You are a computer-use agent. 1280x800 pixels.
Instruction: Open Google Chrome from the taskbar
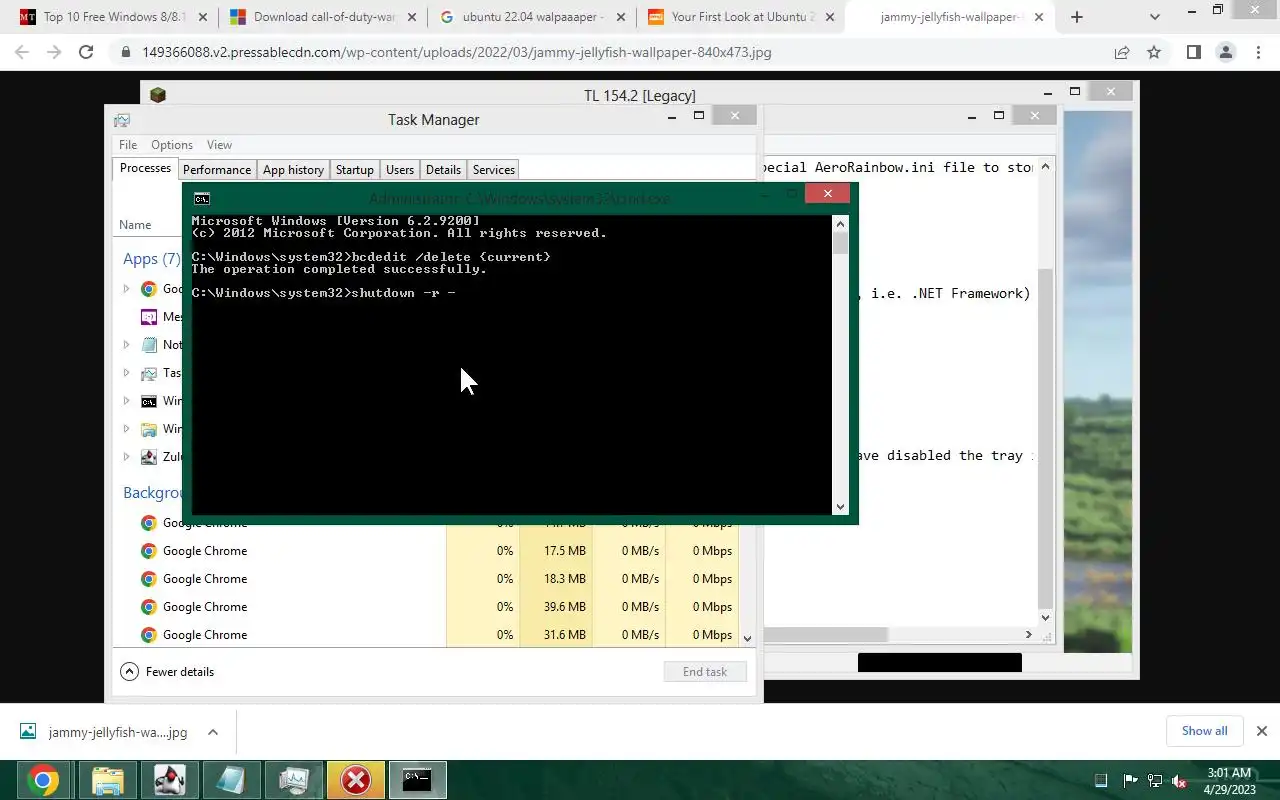click(42, 780)
